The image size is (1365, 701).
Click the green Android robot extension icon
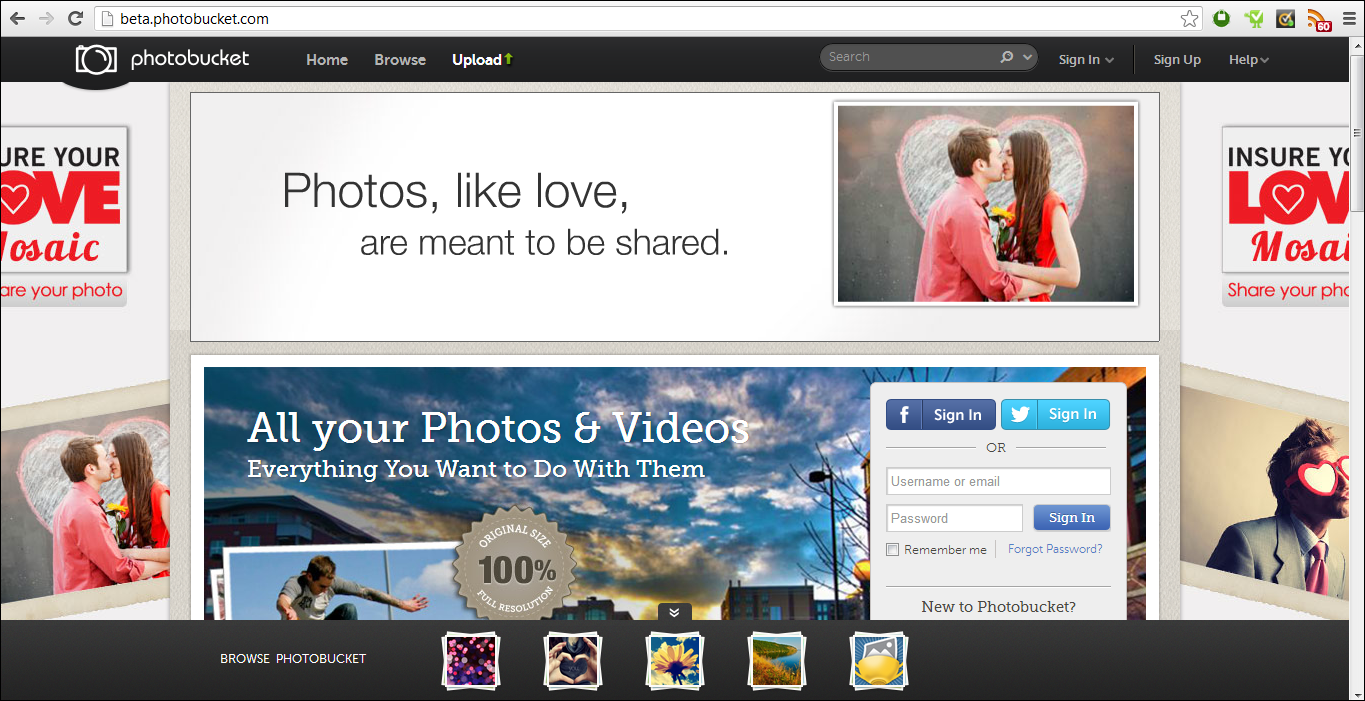[1253, 18]
